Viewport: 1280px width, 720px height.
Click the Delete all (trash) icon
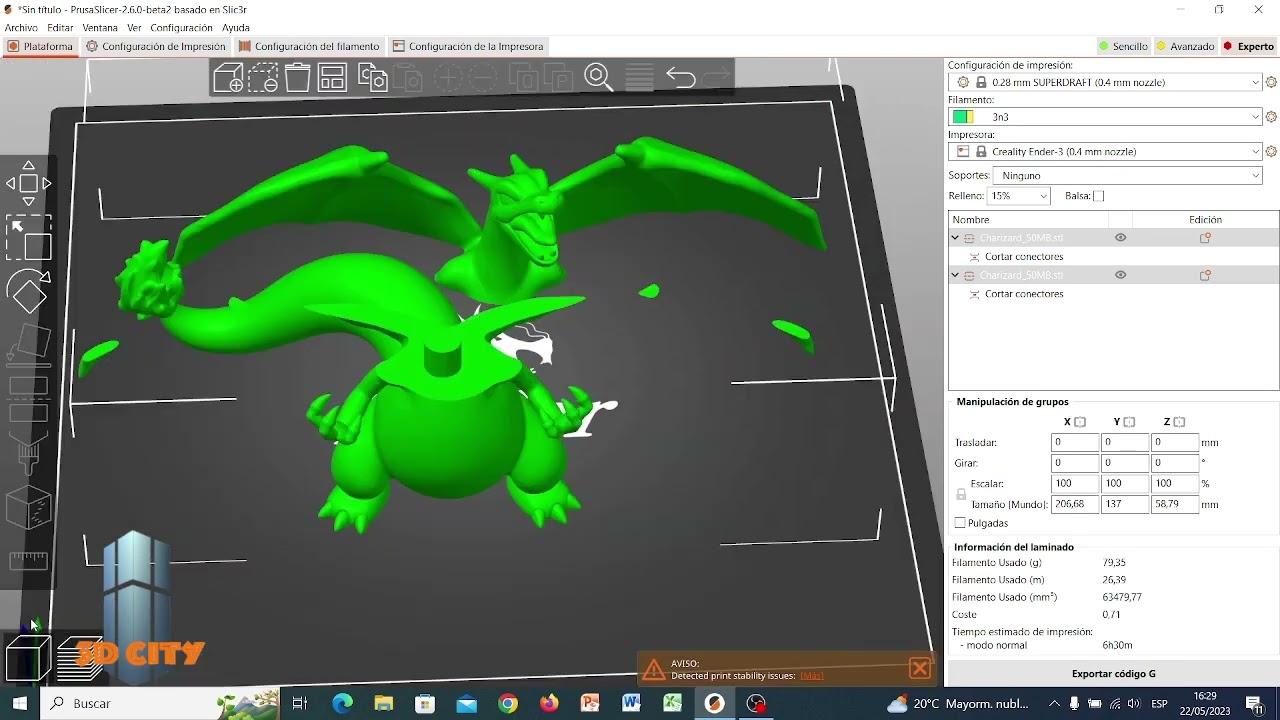pyautogui.click(x=297, y=77)
